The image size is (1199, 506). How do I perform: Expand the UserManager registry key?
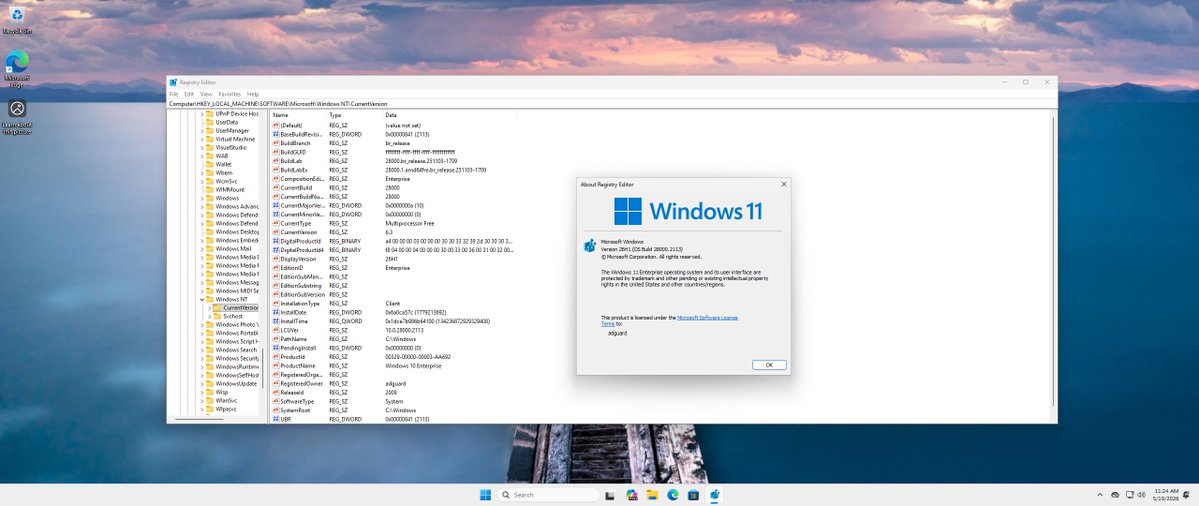[x=203, y=131]
